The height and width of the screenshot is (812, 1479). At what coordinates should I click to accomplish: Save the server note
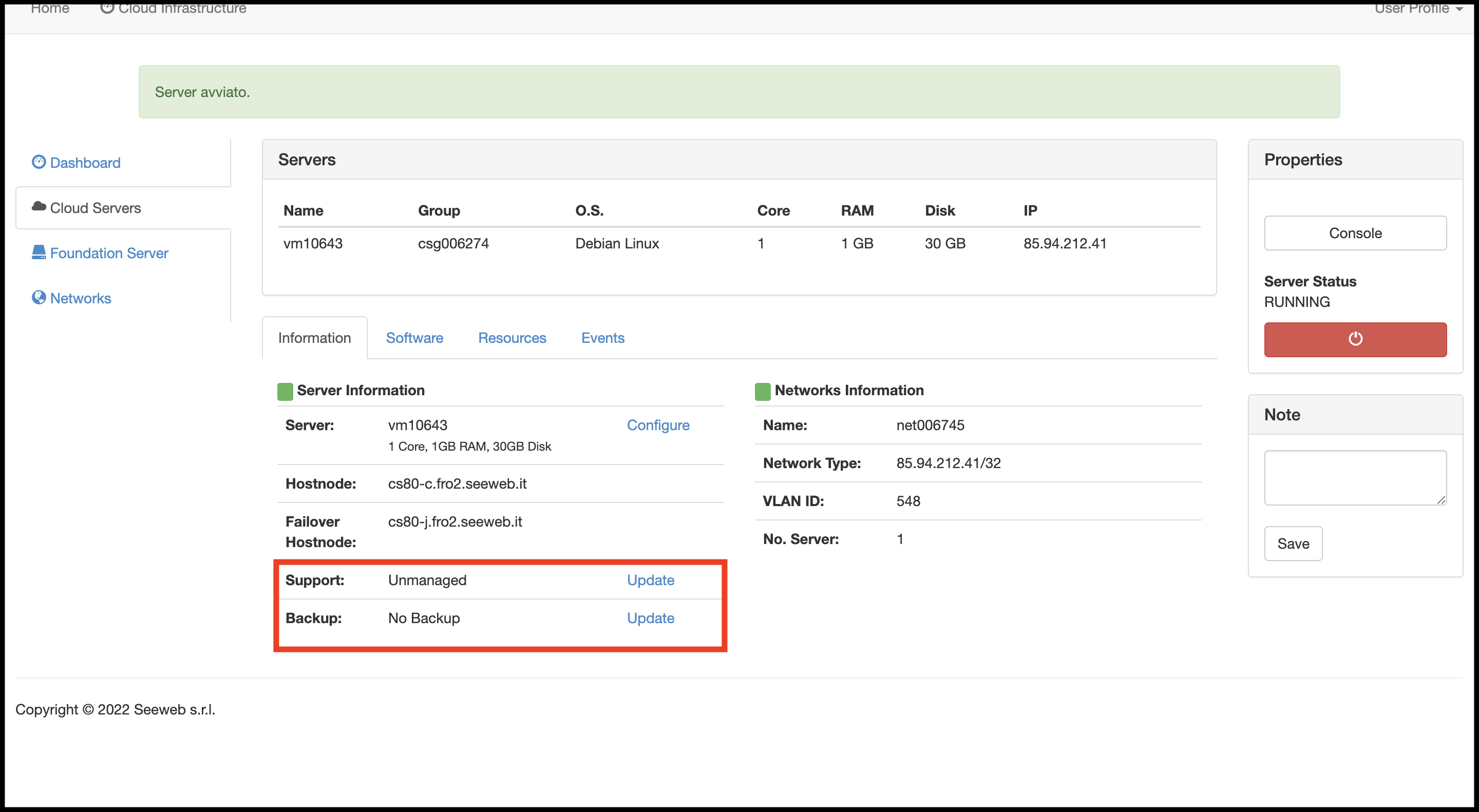coord(1293,544)
